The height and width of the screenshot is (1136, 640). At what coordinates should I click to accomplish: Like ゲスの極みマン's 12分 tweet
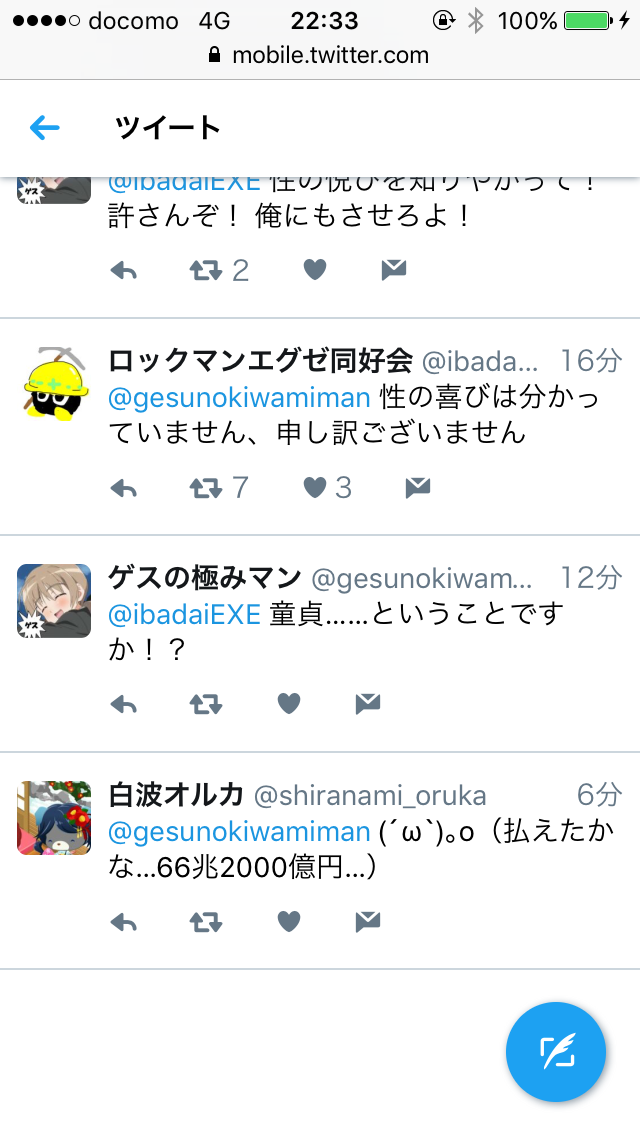[289, 703]
